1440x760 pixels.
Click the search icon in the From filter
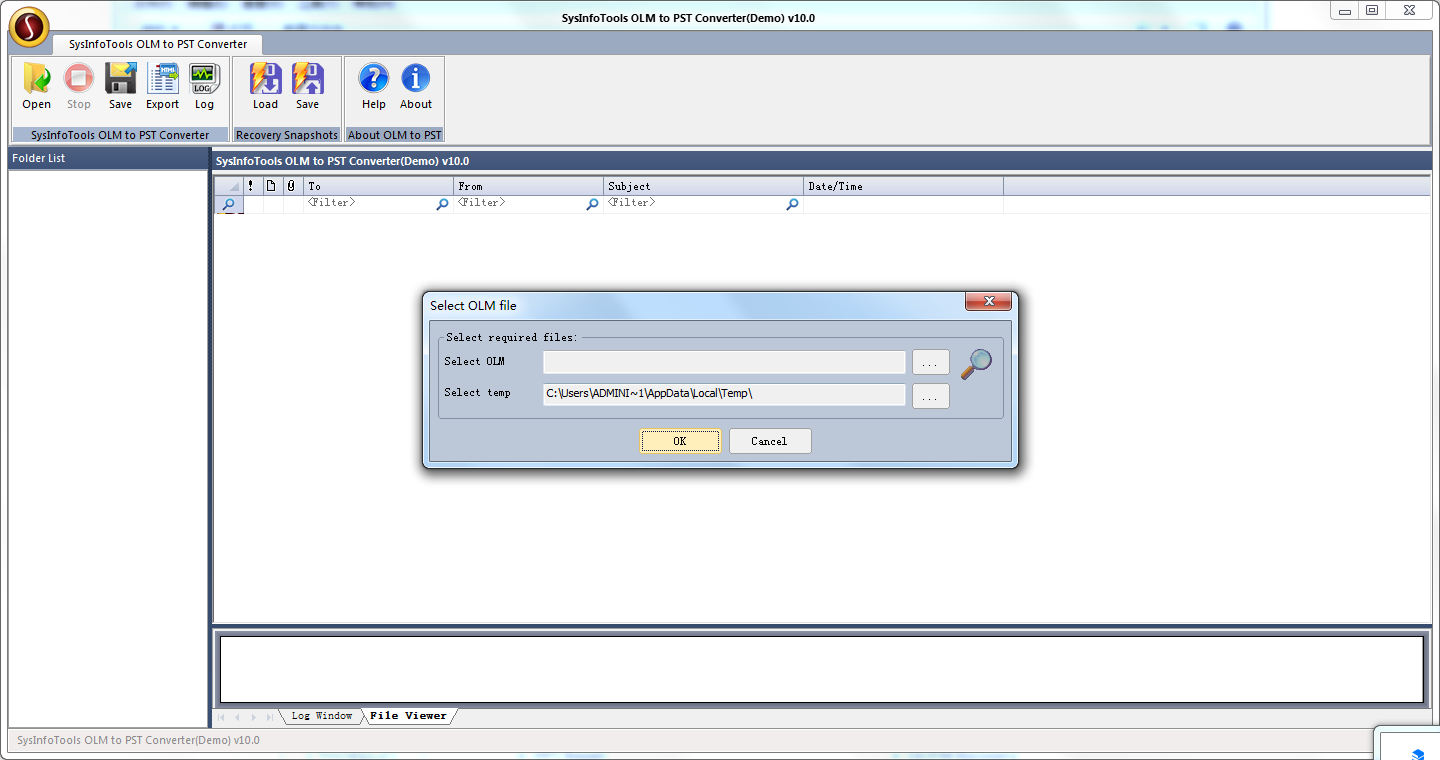(593, 204)
